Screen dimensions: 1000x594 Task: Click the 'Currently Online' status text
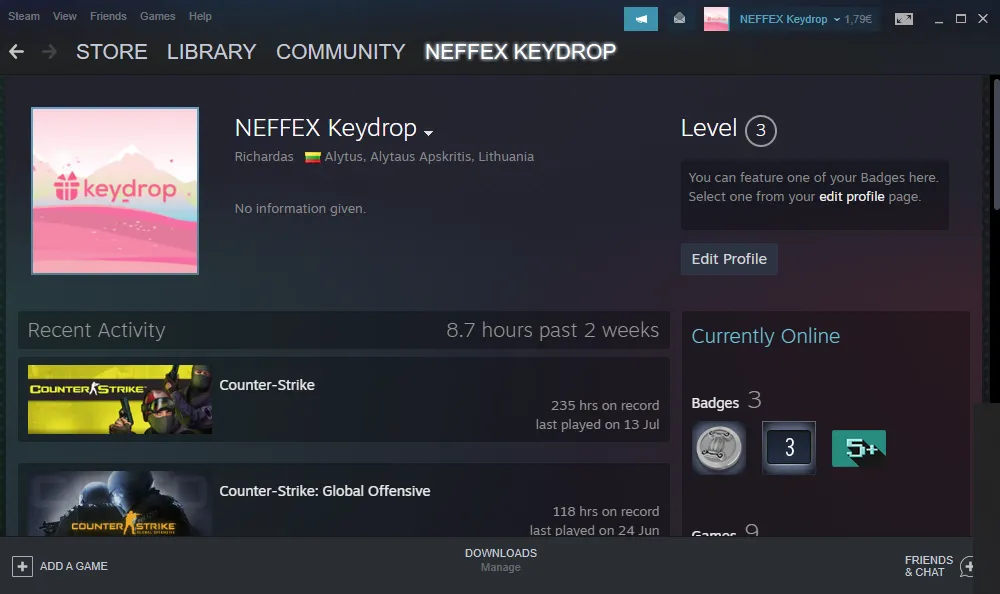coord(765,336)
